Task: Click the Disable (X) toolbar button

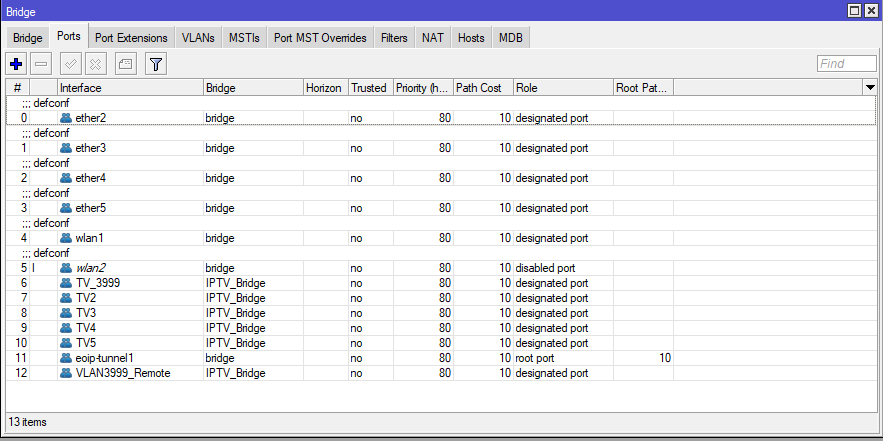Action: click(x=95, y=64)
